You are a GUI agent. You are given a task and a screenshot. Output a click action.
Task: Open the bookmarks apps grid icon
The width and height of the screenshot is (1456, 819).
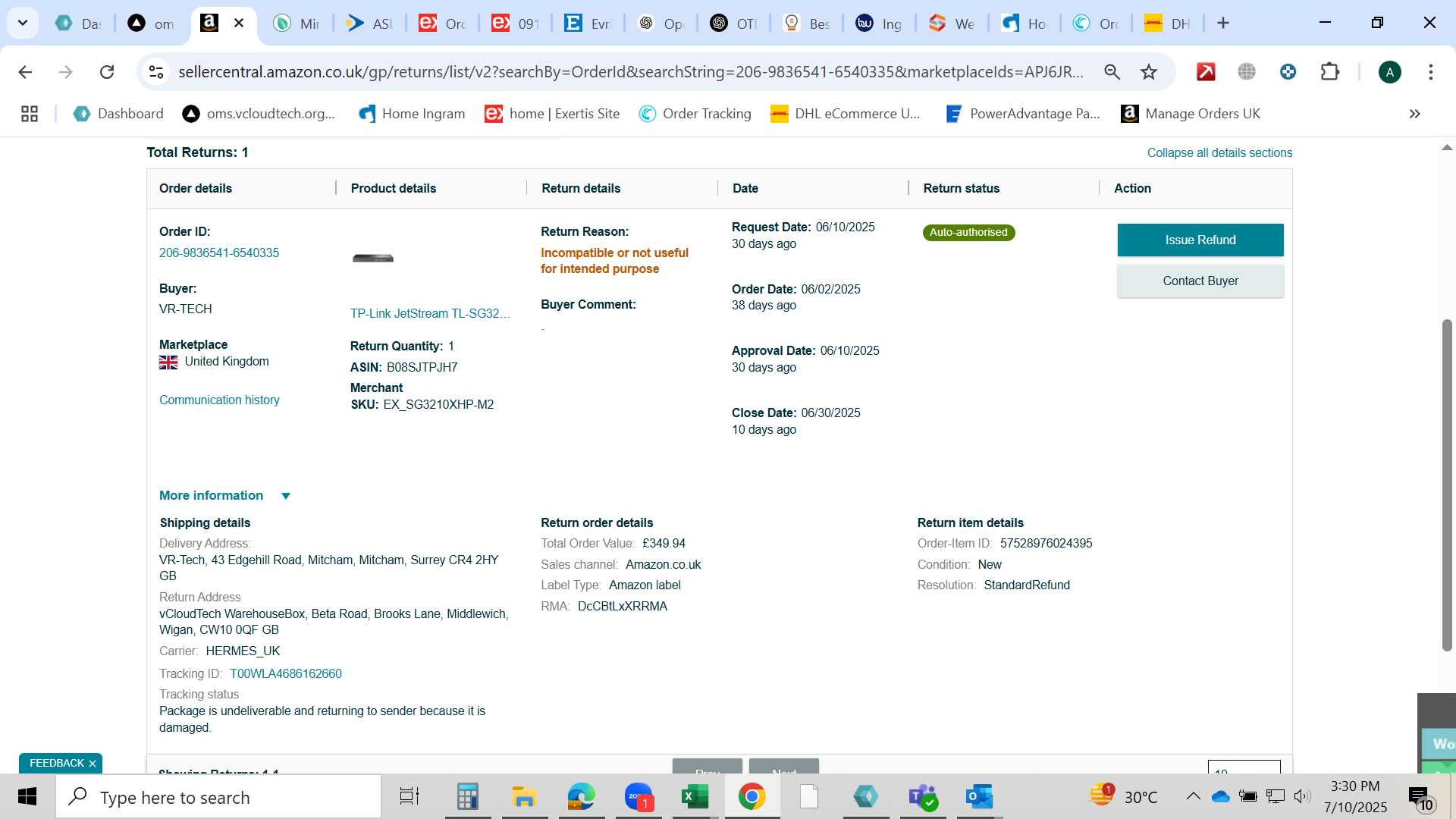30,114
